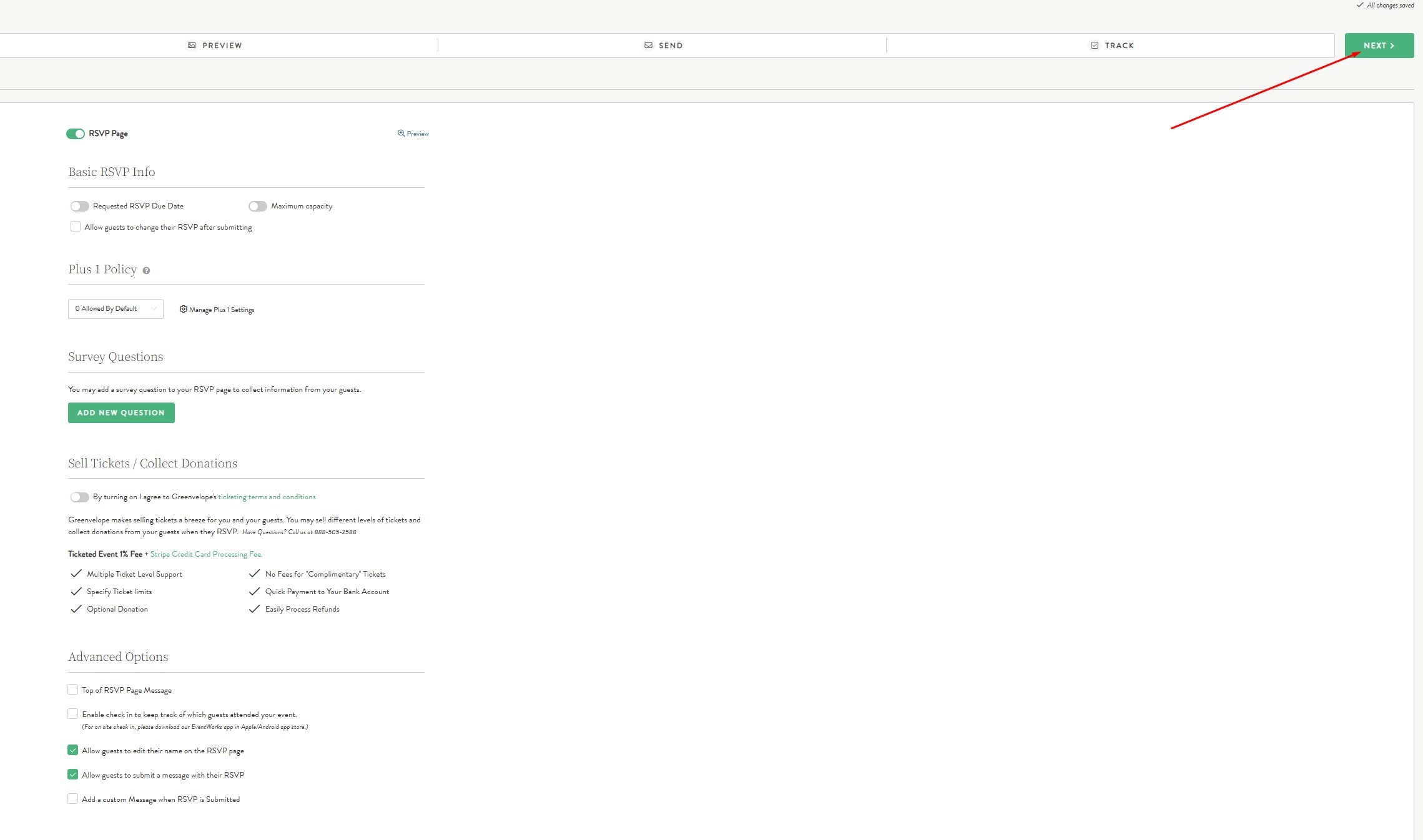Screen dimensions: 1423x840
Task: Turn on ticketing terms agreement toggle
Action: coord(79,497)
